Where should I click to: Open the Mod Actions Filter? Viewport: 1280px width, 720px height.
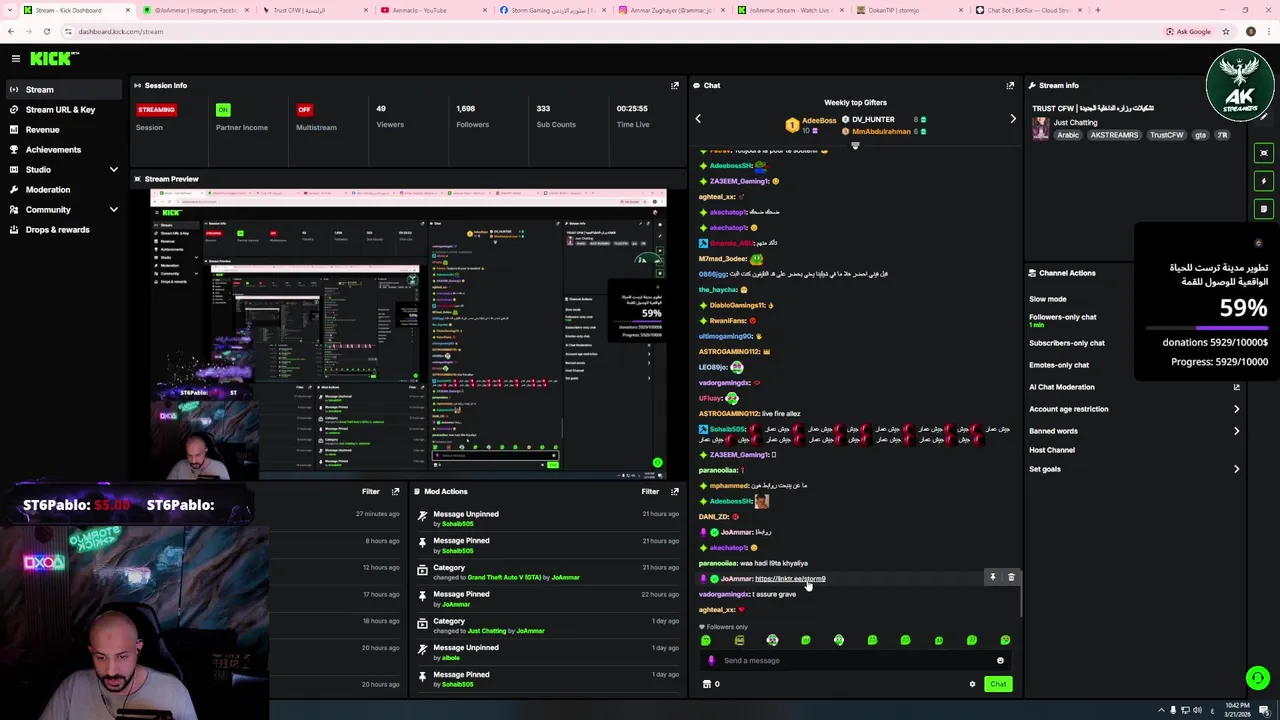pos(650,491)
